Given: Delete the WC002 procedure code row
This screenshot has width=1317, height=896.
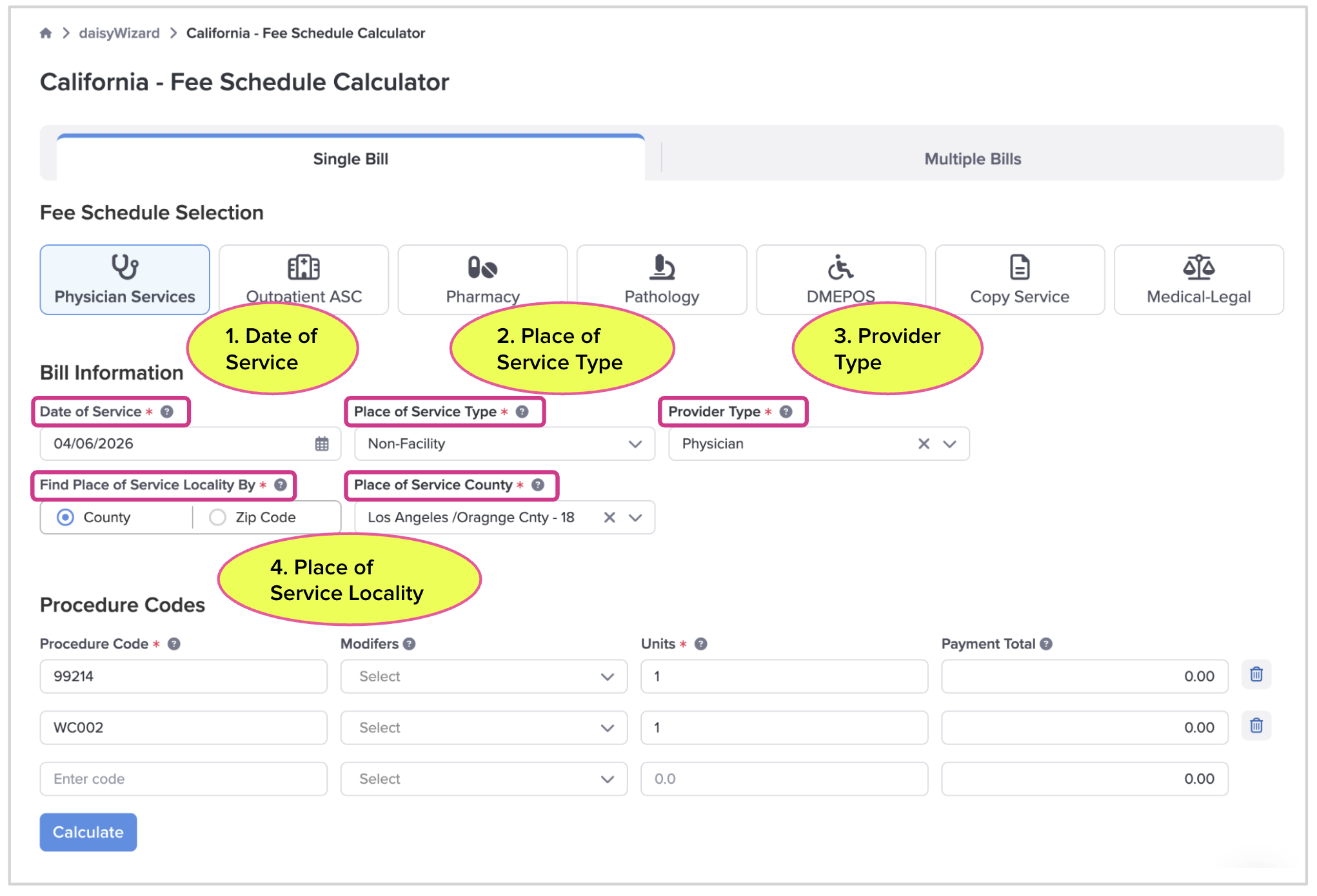Looking at the screenshot, I should [1256, 726].
